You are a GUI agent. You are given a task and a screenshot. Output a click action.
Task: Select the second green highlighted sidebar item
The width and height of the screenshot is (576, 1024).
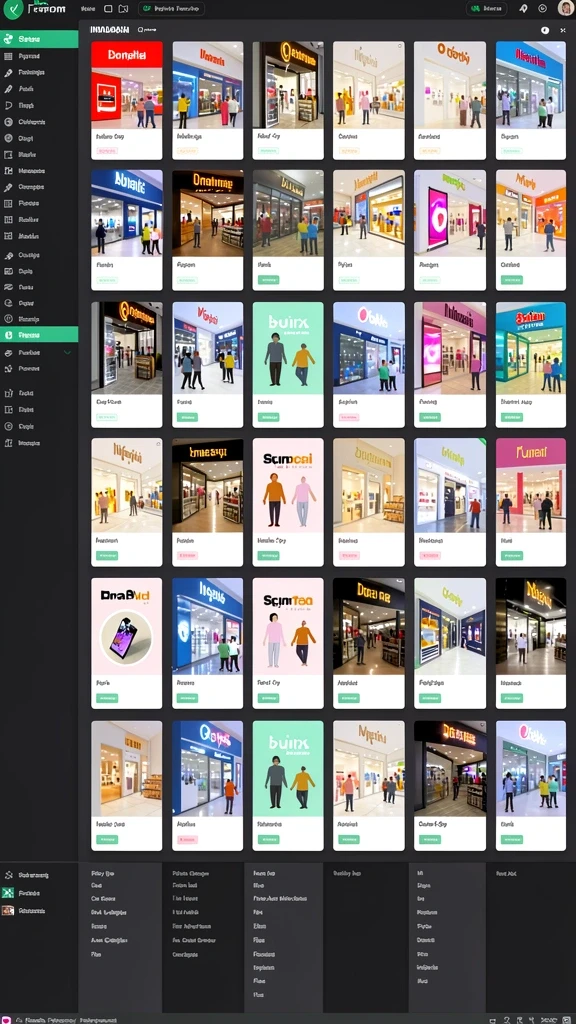tap(39, 334)
